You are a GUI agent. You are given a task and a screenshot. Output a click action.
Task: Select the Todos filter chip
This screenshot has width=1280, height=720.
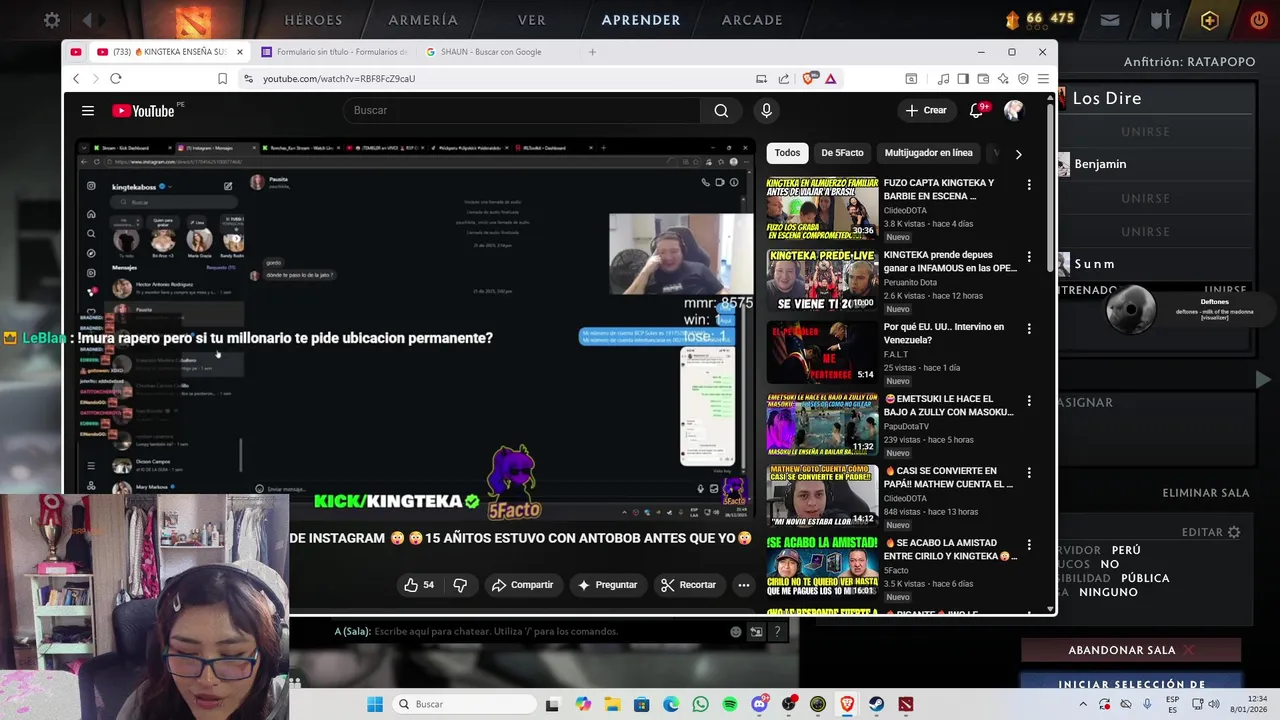(x=787, y=153)
